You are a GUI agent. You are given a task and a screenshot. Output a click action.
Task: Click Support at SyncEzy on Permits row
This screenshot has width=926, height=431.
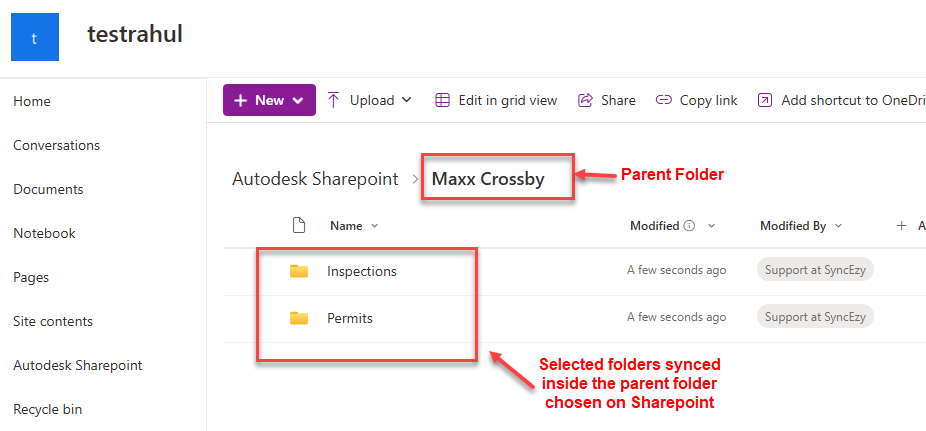(x=815, y=317)
